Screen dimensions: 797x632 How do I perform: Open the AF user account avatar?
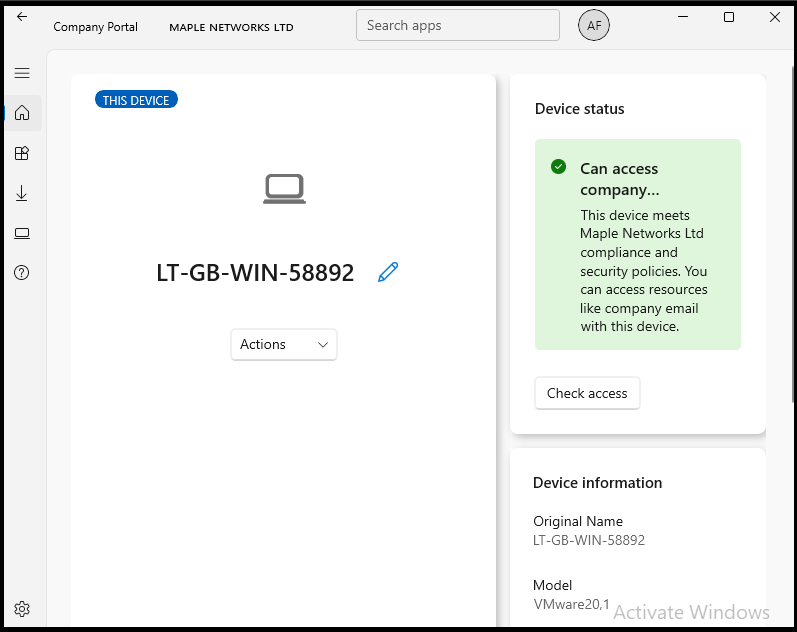[594, 26]
